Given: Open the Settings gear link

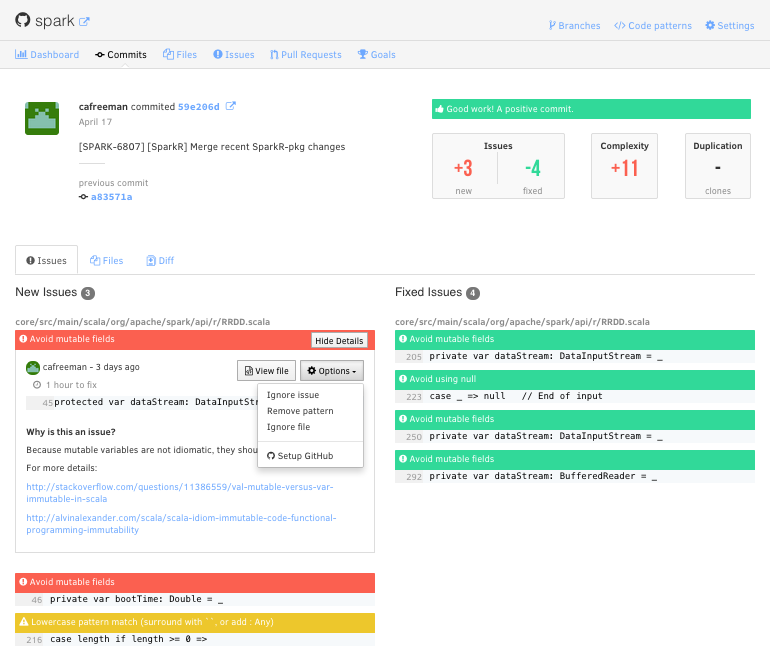Looking at the screenshot, I should pos(729,26).
